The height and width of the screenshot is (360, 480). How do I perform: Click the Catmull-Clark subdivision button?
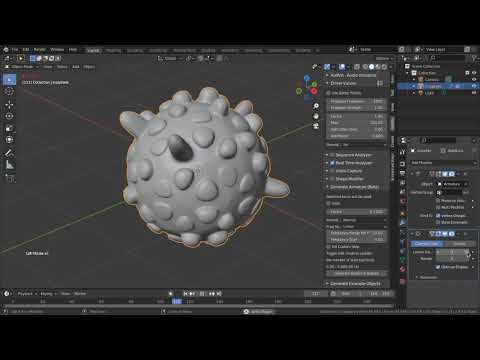point(427,244)
